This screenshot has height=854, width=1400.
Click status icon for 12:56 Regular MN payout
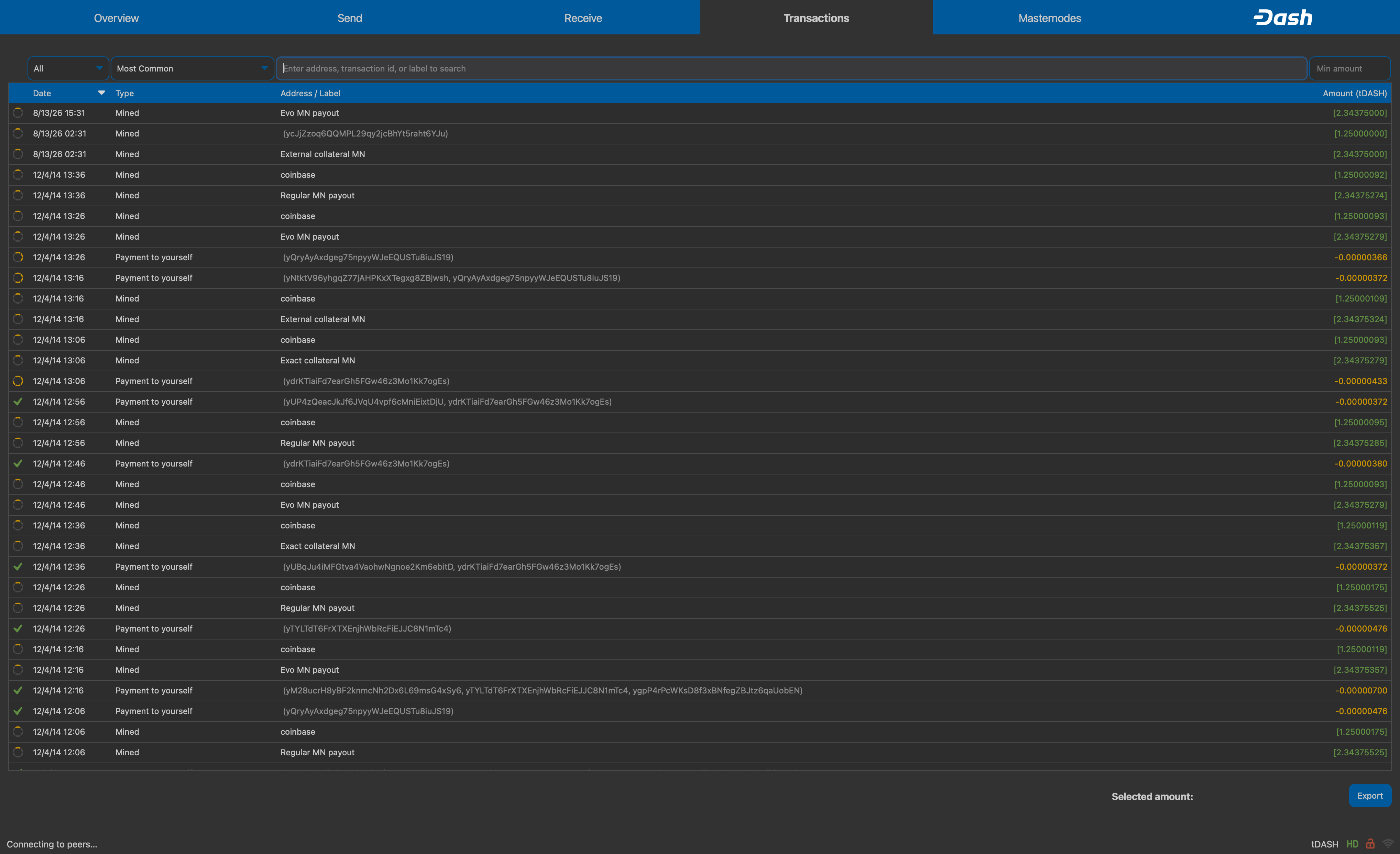point(18,443)
